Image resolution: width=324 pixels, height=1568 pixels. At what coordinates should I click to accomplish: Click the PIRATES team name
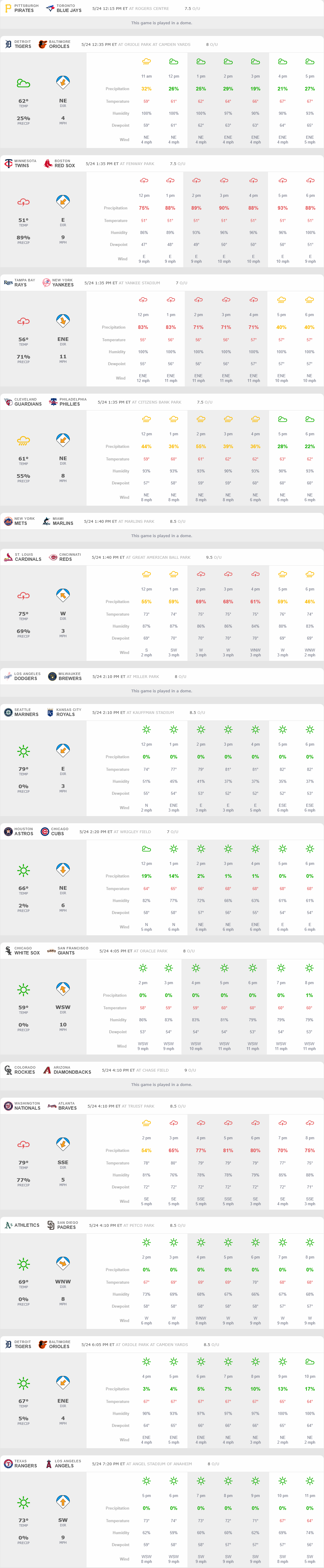(24, 10)
